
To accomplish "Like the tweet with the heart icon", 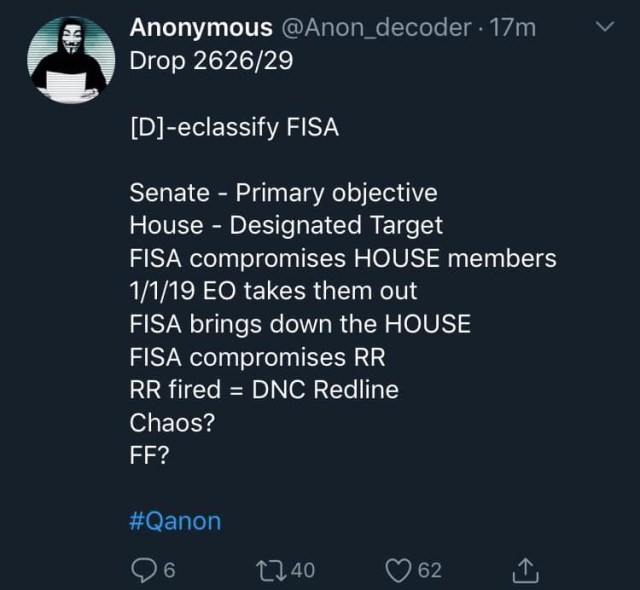I will pyautogui.click(x=400, y=570).
